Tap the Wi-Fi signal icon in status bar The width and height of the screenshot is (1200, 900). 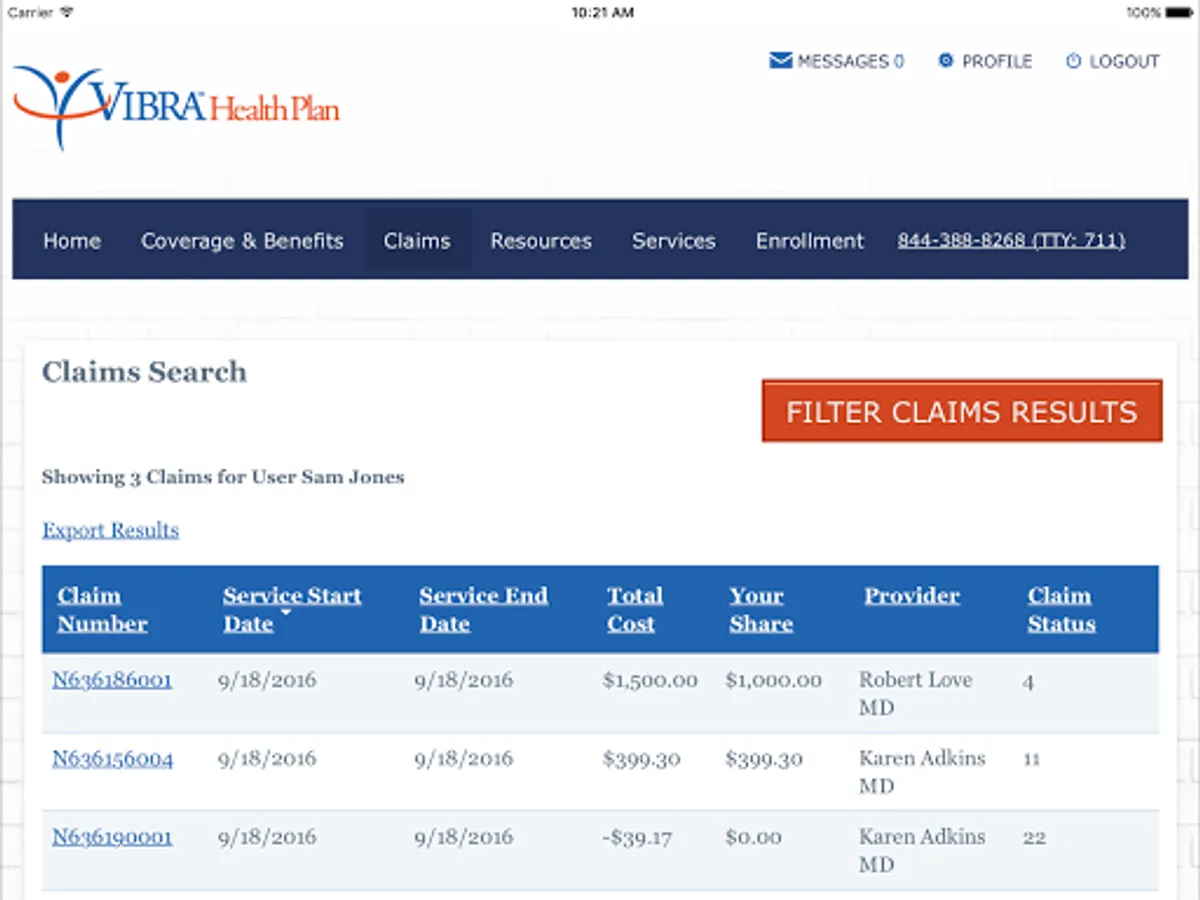(x=67, y=12)
